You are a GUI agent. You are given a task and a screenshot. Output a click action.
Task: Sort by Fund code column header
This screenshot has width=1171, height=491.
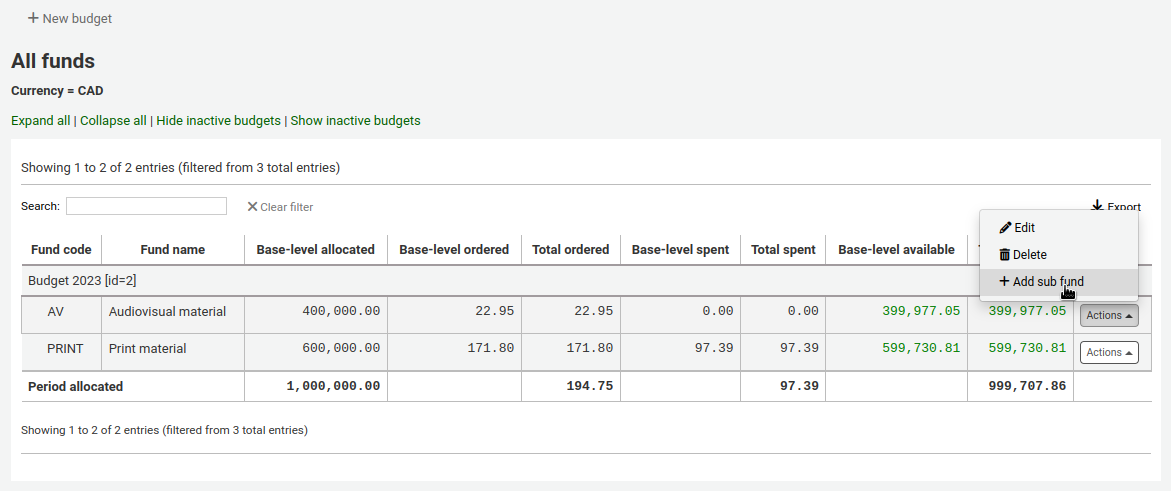coord(61,250)
